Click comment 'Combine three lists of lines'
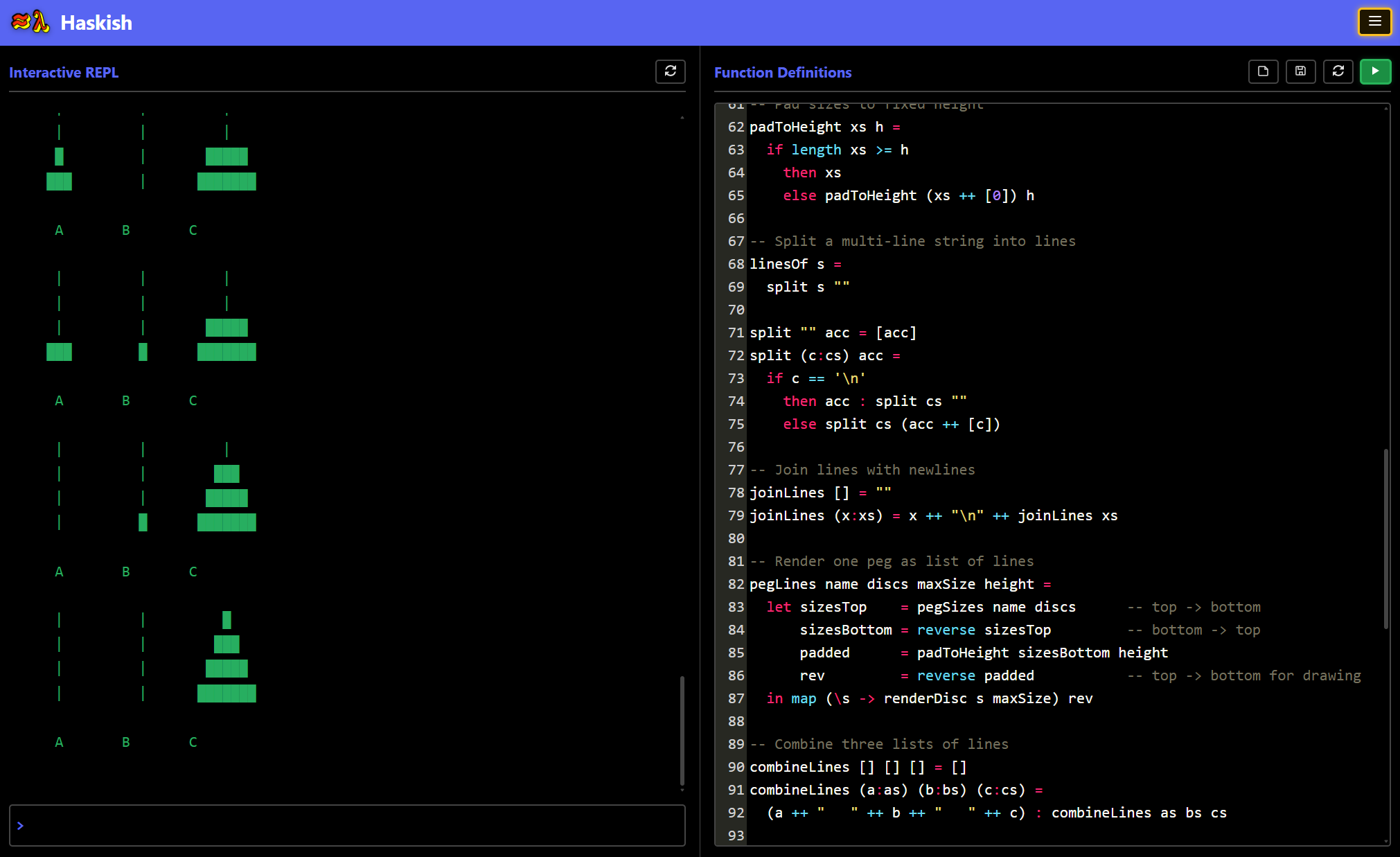Image resolution: width=1400 pixels, height=857 pixels. 879,744
